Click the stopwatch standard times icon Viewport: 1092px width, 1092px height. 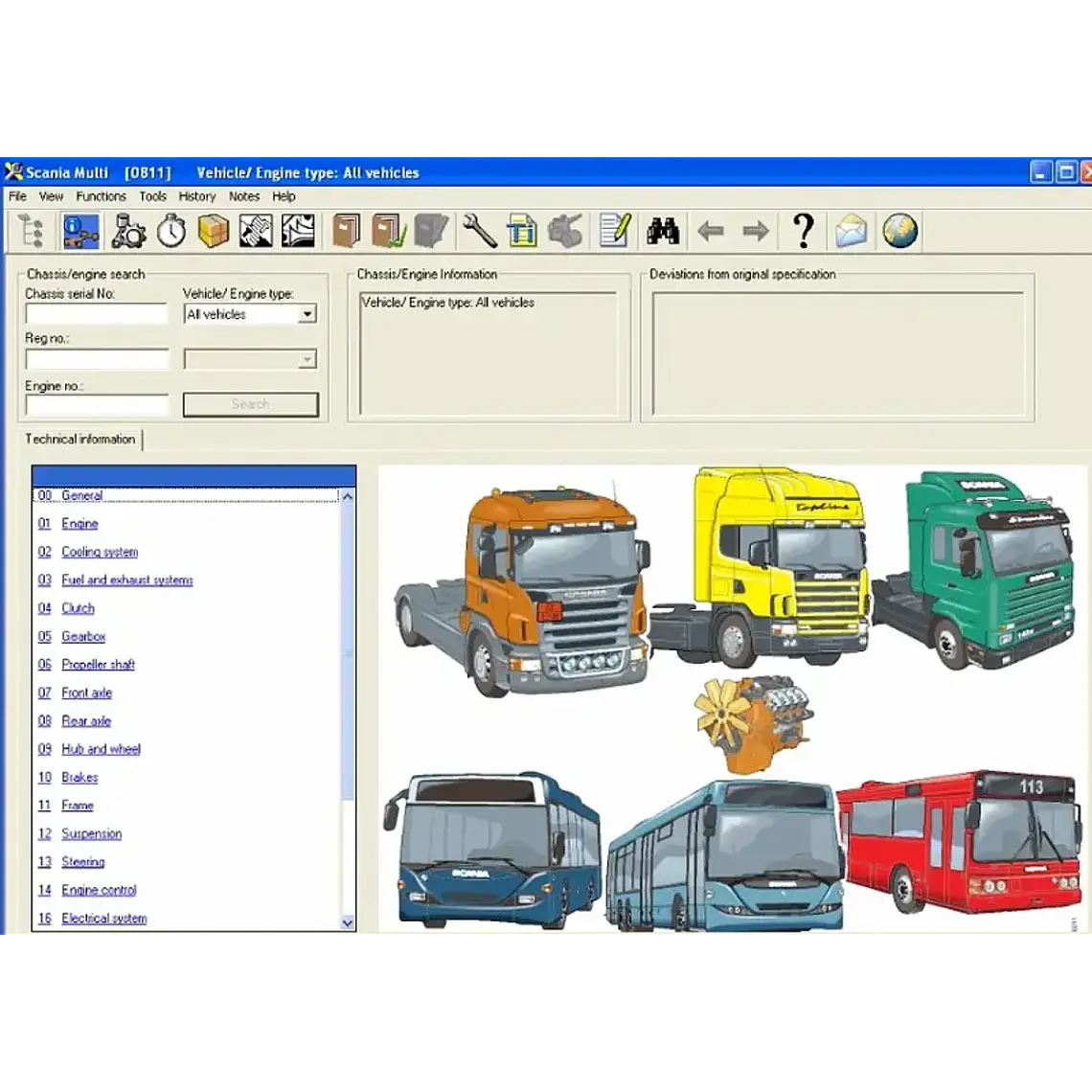(x=171, y=231)
